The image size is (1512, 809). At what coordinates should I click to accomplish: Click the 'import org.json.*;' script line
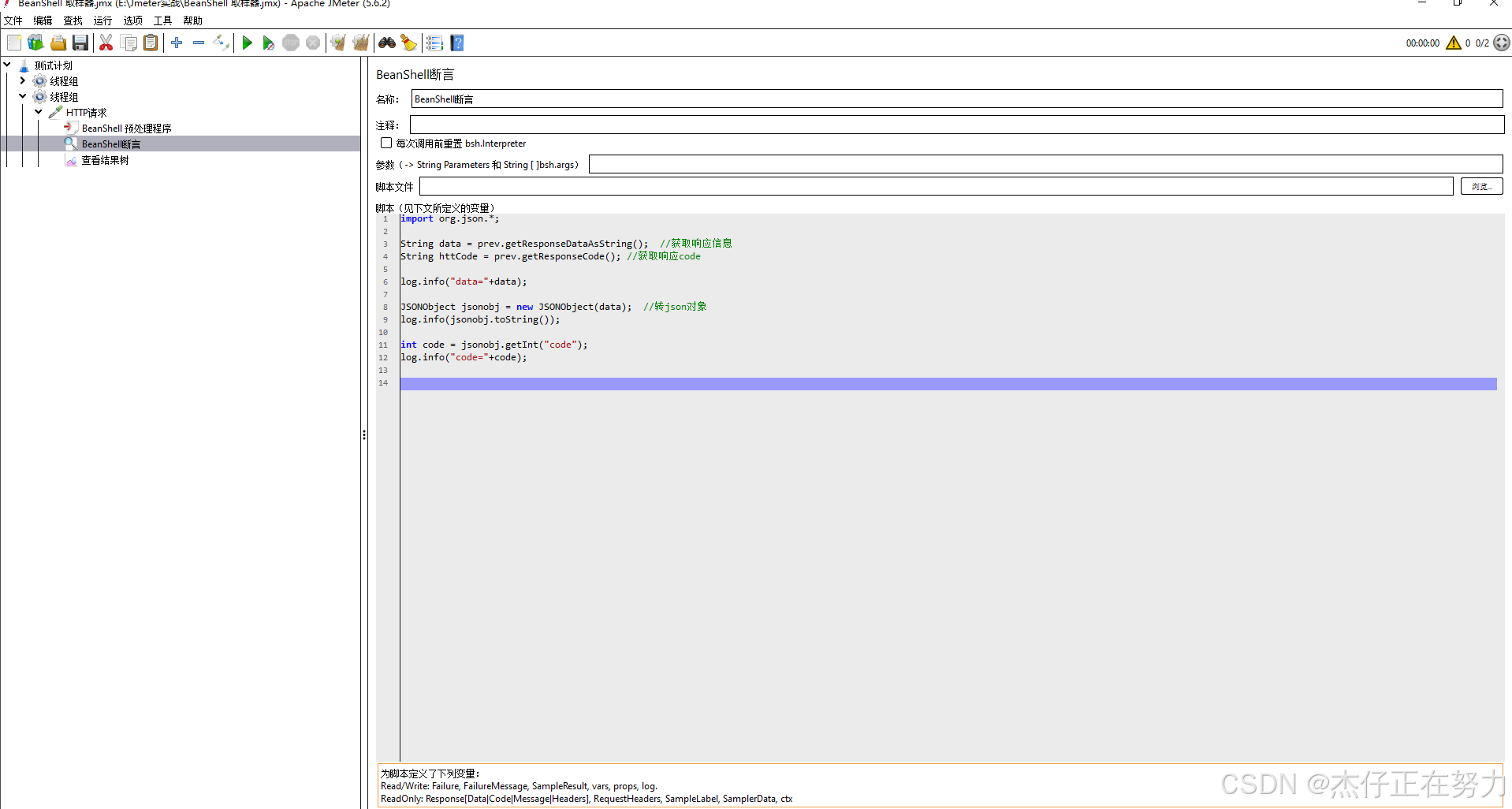(449, 218)
